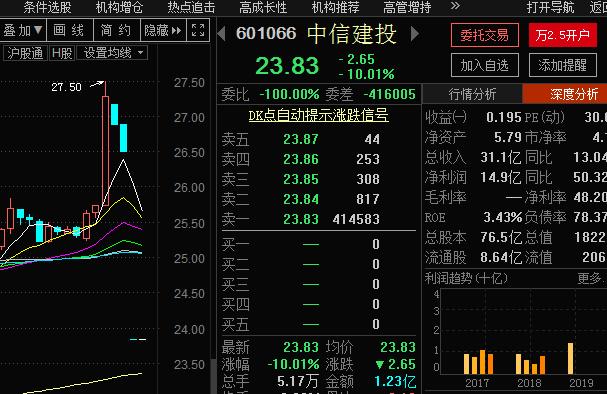Click the 隐藏 panel toggle
This screenshot has height=394, width=607.
(x=163, y=30)
